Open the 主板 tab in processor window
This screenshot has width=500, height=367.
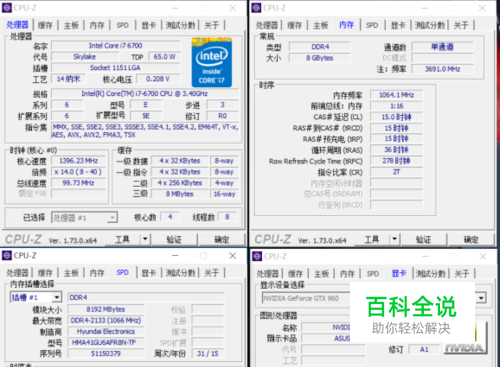(71, 25)
